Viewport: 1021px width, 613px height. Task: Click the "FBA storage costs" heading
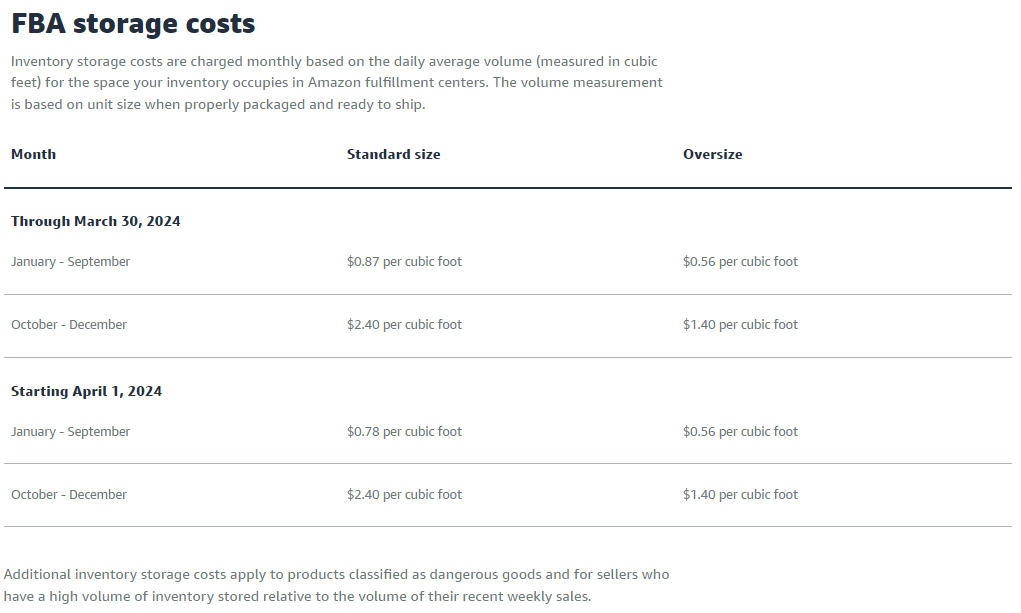pyautogui.click(x=133, y=23)
